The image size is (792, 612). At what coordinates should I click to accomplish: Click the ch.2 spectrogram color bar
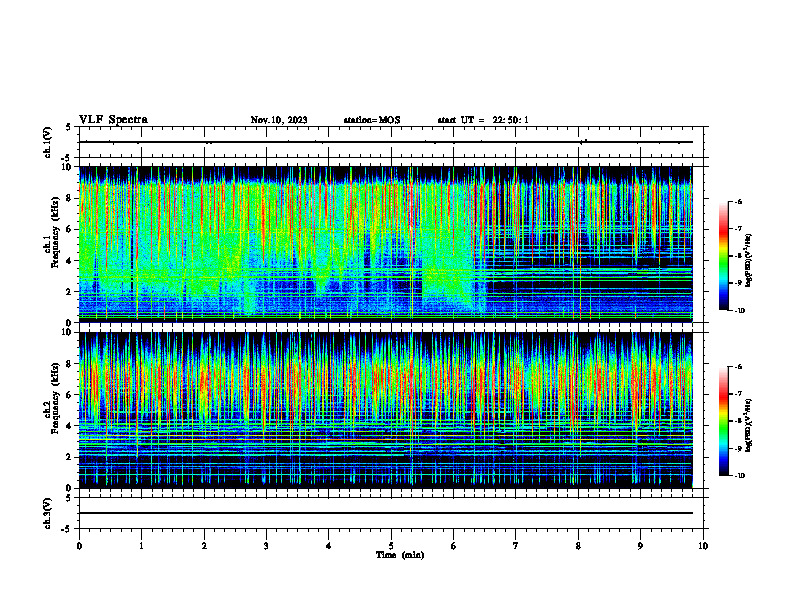[723, 421]
